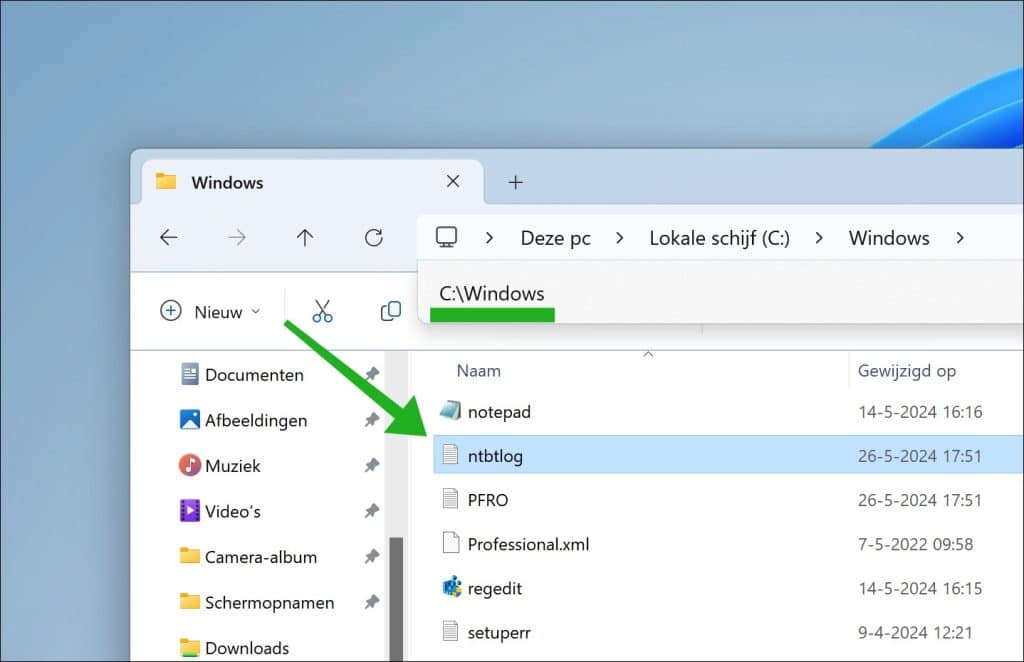The width and height of the screenshot is (1024, 662).
Task: Click date 9-4-2024 12:21
Action: [x=915, y=632]
